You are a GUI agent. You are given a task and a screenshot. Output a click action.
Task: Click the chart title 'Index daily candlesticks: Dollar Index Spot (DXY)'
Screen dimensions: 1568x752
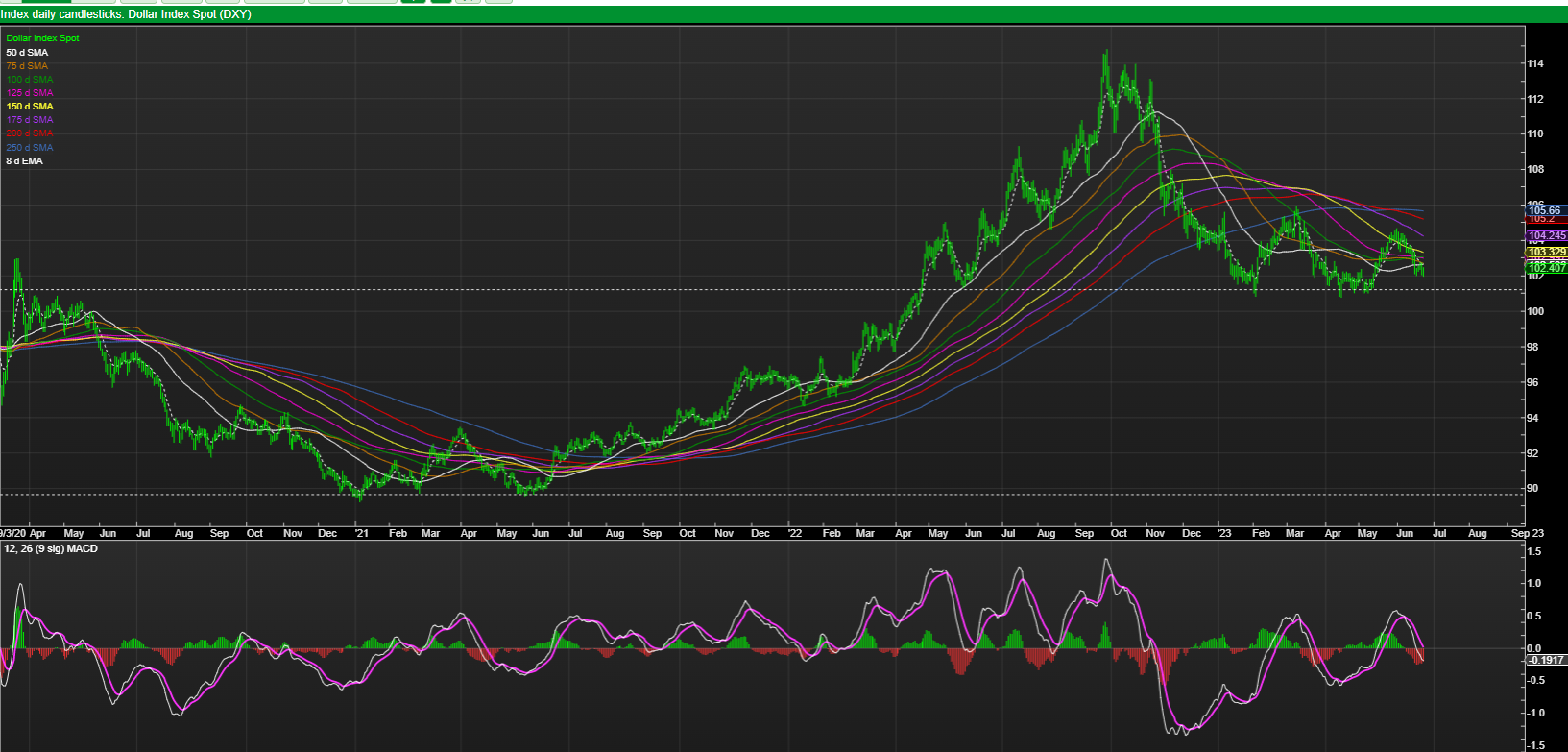pos(126,15)
